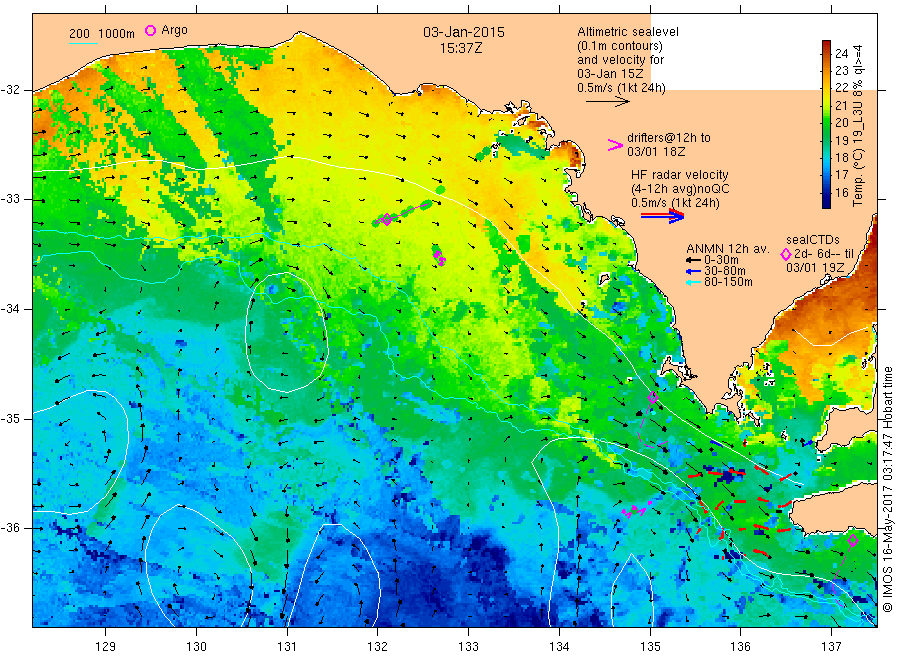Viewport: 900px width, 660px height.
Task: Click the vertical 'Temp. (°C)' colorbar title
Action: (858, 178)
